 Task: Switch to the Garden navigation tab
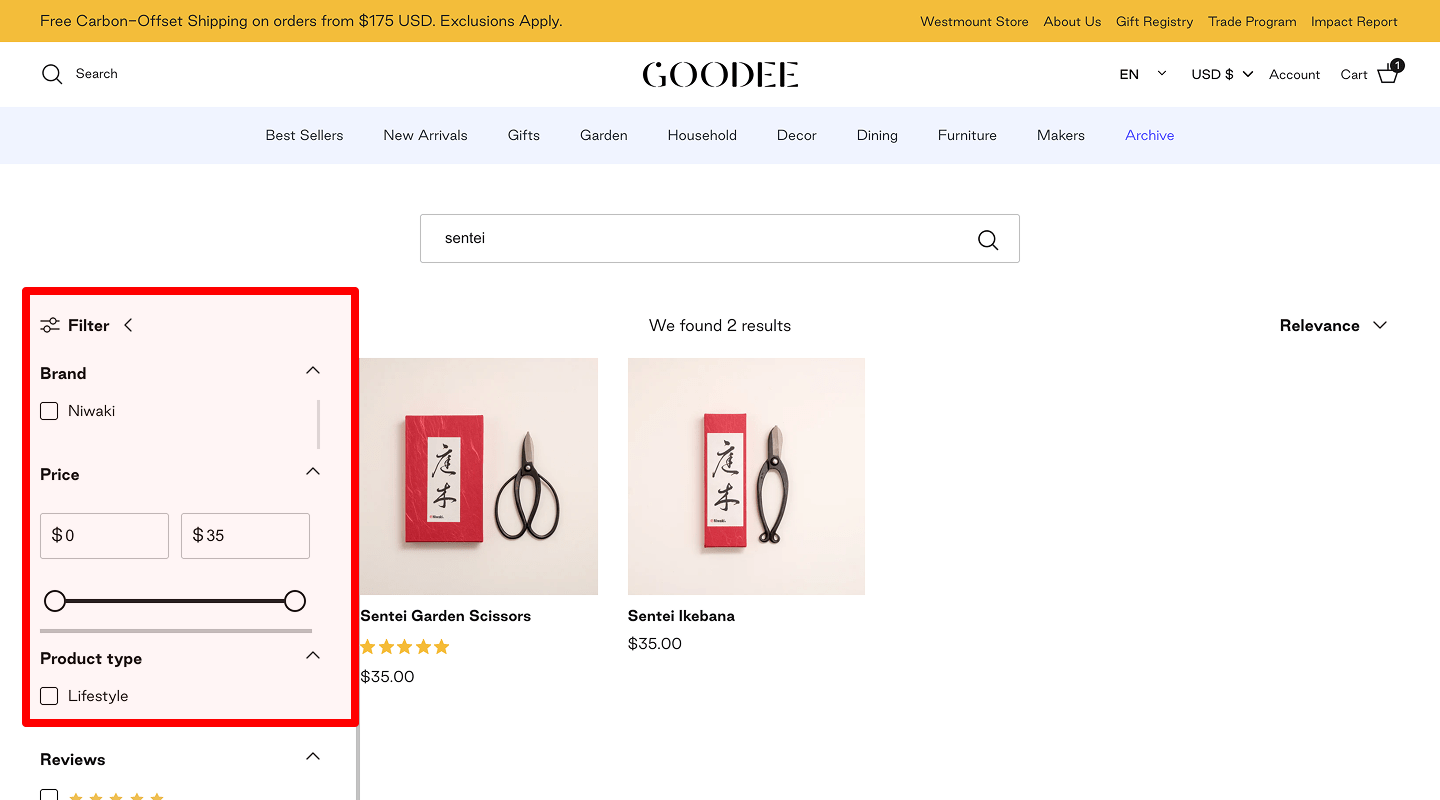603,135
